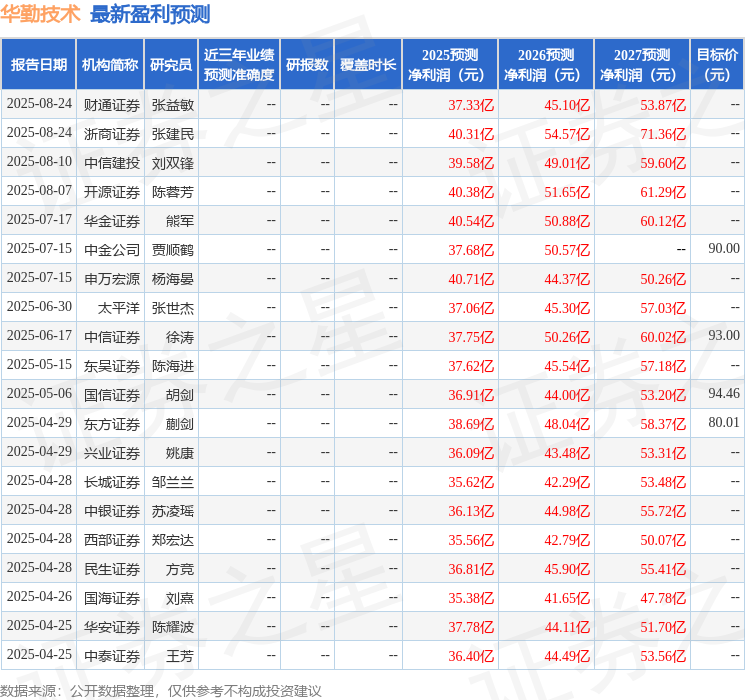Click the 47.78亿 forecast value
Viewport: 745px width, 700px height.
663,598
